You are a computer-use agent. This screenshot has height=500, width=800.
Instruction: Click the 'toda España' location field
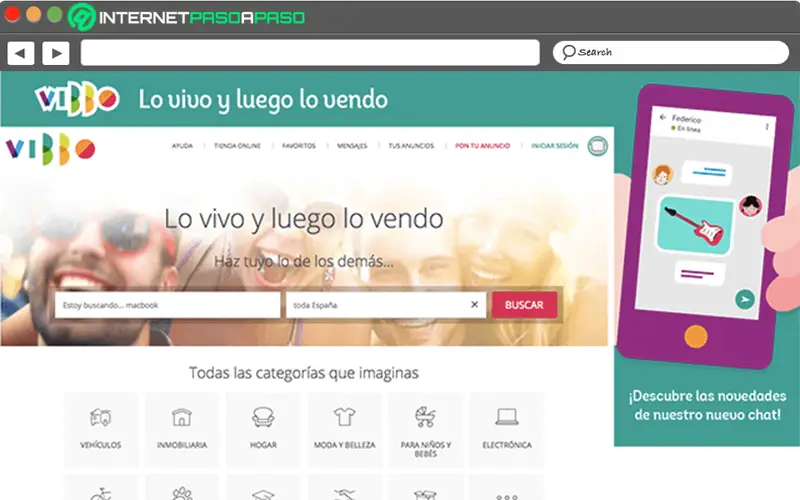[386, 305]
